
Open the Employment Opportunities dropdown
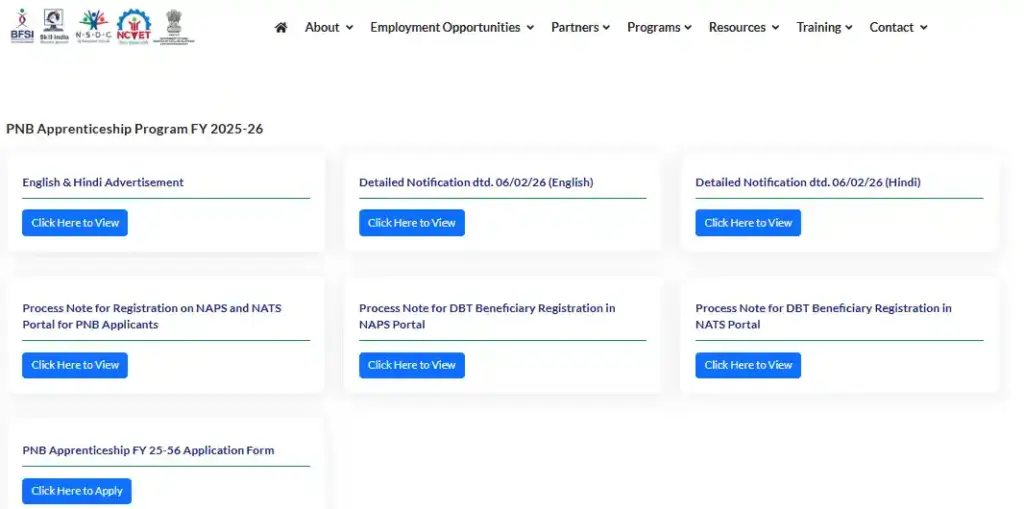[451, 28]
